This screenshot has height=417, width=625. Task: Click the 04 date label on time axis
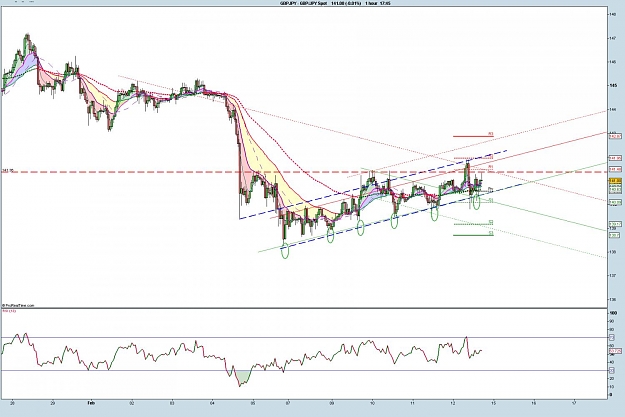tap(212, 403)
